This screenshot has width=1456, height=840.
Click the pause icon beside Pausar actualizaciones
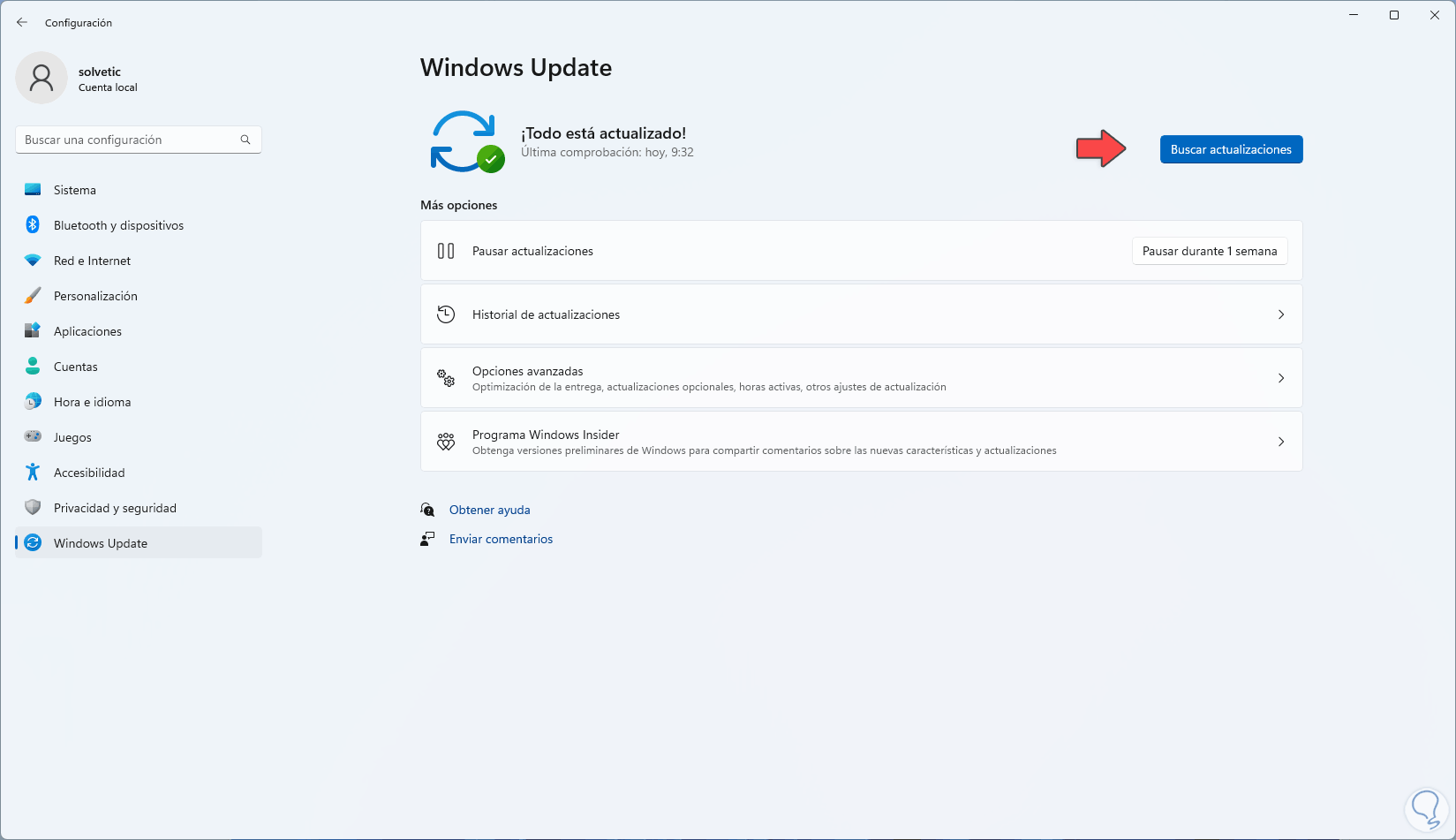pyautogui.click(x=446, y=251)
